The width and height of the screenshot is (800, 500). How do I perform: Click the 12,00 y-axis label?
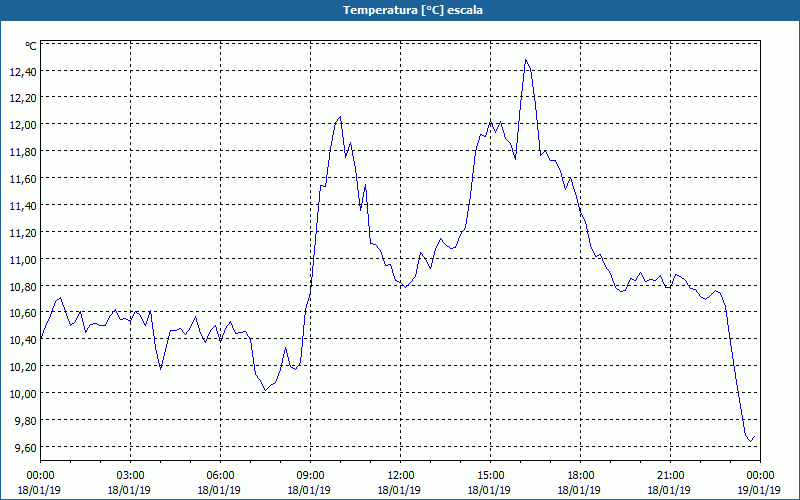[x=23, y=125]
